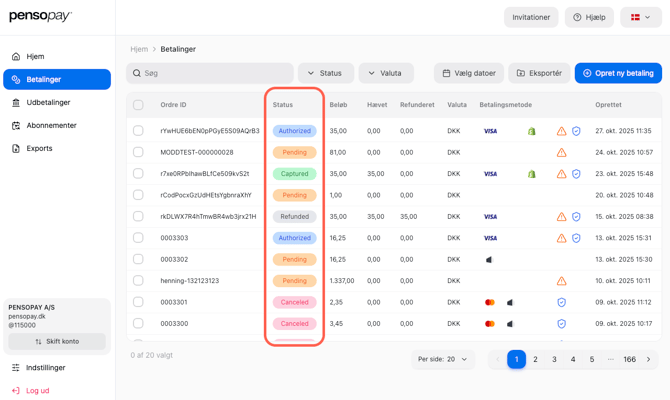Click the Visa logo for order rkDLWX7R4nTmwBR4wb3jrx21H
The image size is (670, 400).
490,217
